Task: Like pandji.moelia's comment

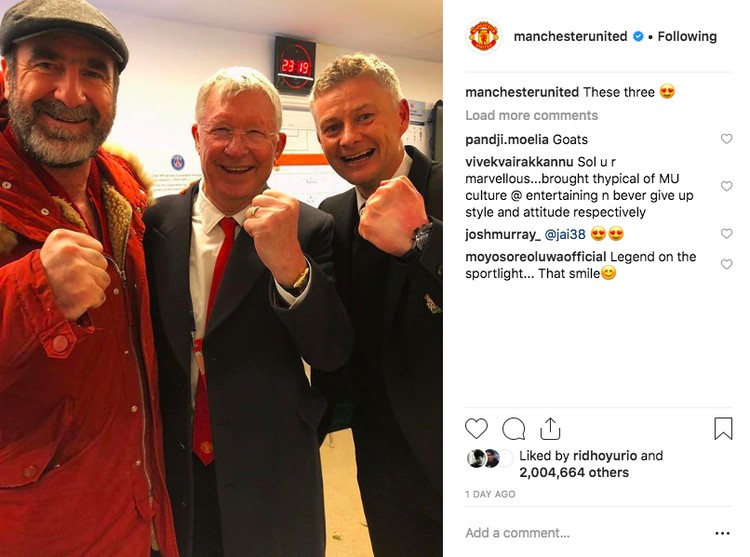Action: point(726,139)
